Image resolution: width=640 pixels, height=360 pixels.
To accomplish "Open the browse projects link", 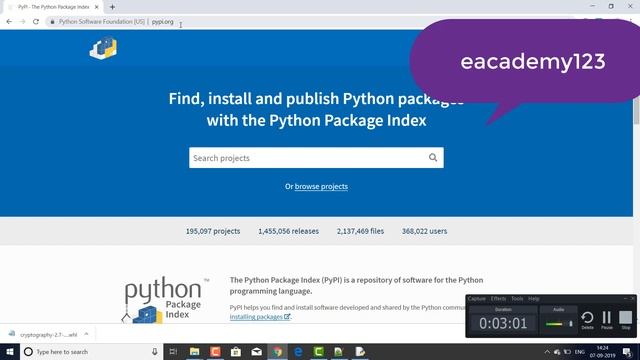I will click(321, 187).
